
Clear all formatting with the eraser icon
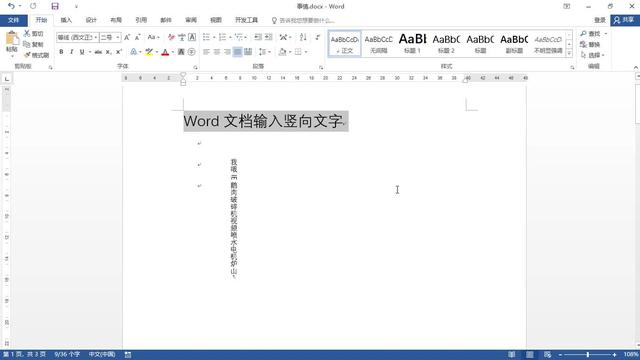[x=171, y=37]
